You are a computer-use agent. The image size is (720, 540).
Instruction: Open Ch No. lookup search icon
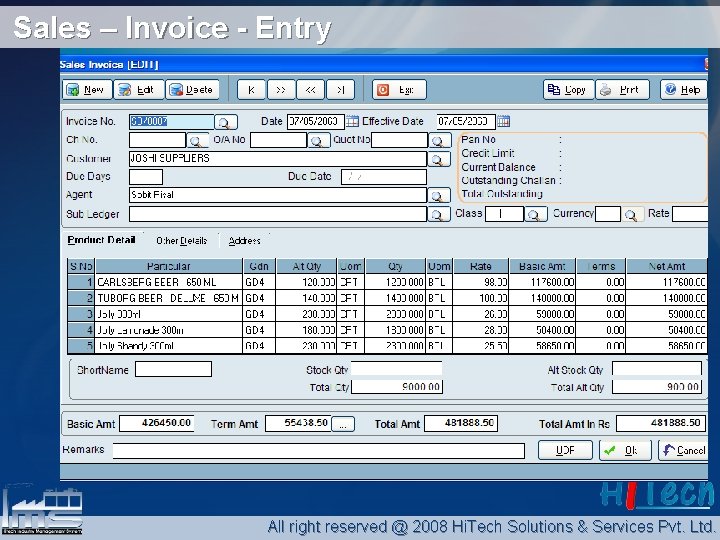[197, 141]
